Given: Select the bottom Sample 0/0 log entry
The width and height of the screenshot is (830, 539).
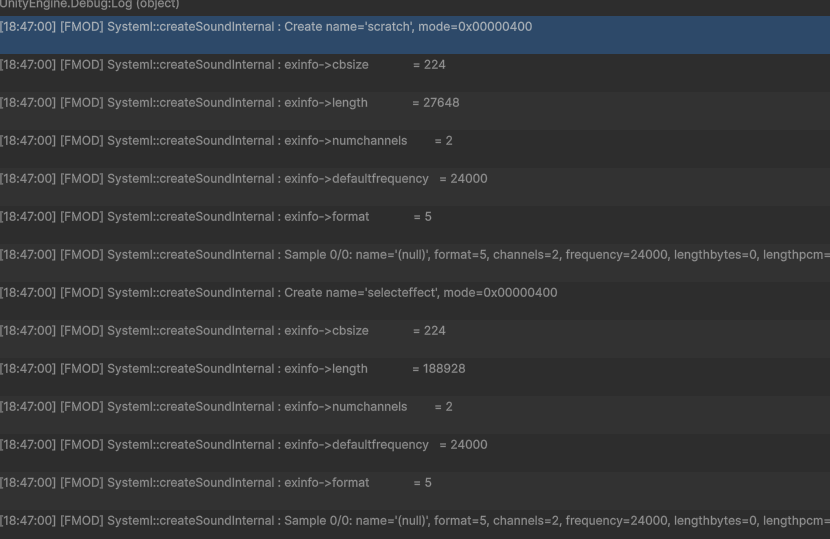Looking at the screenshot, I should (414, 521).
